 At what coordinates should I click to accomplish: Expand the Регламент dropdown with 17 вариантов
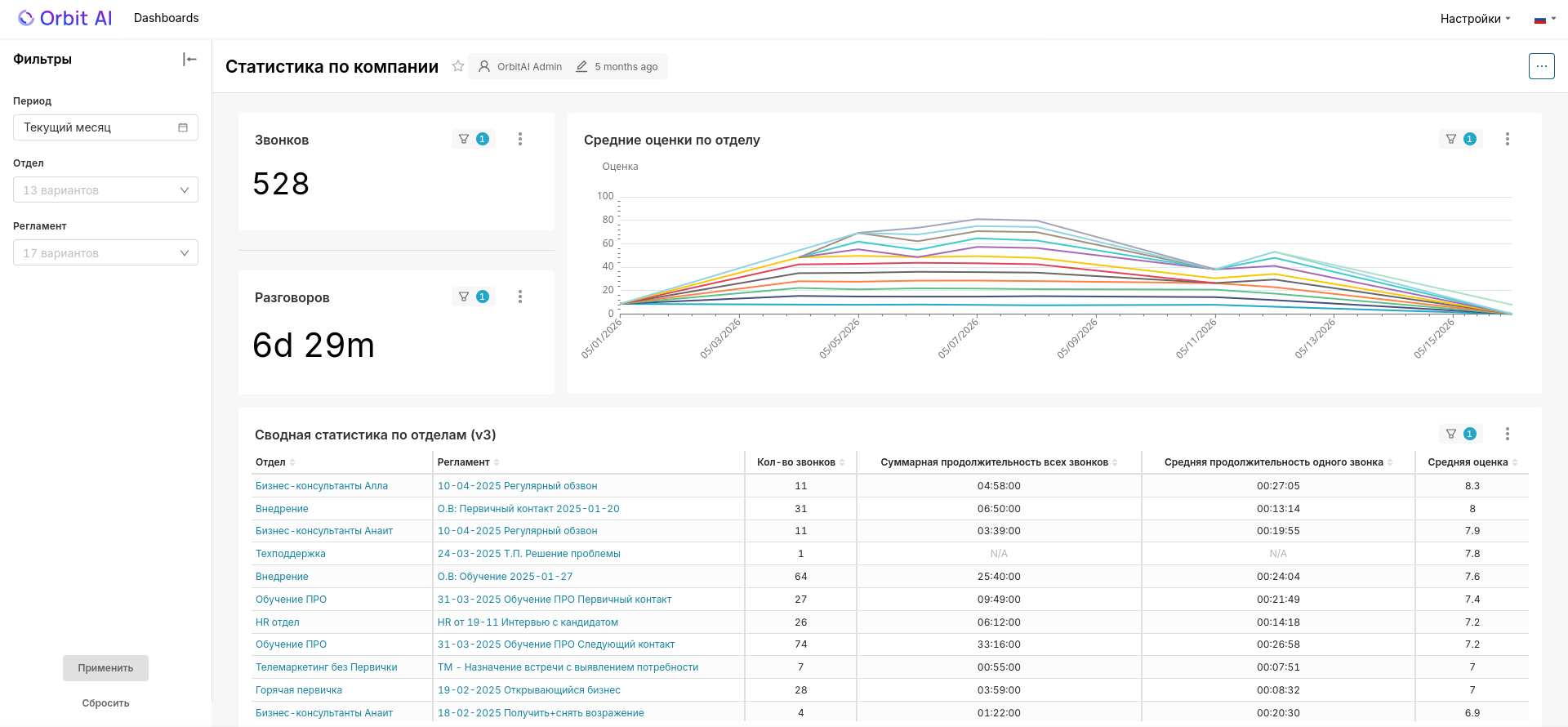105,252
